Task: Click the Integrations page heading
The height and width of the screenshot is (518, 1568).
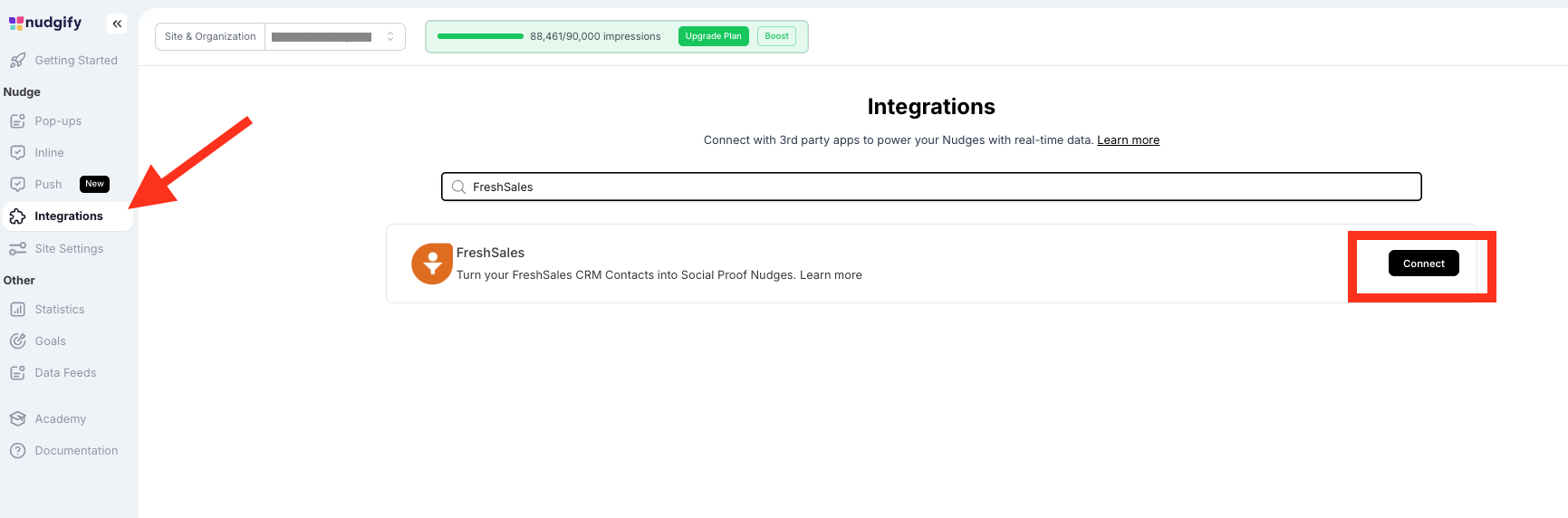Action: 931,107
